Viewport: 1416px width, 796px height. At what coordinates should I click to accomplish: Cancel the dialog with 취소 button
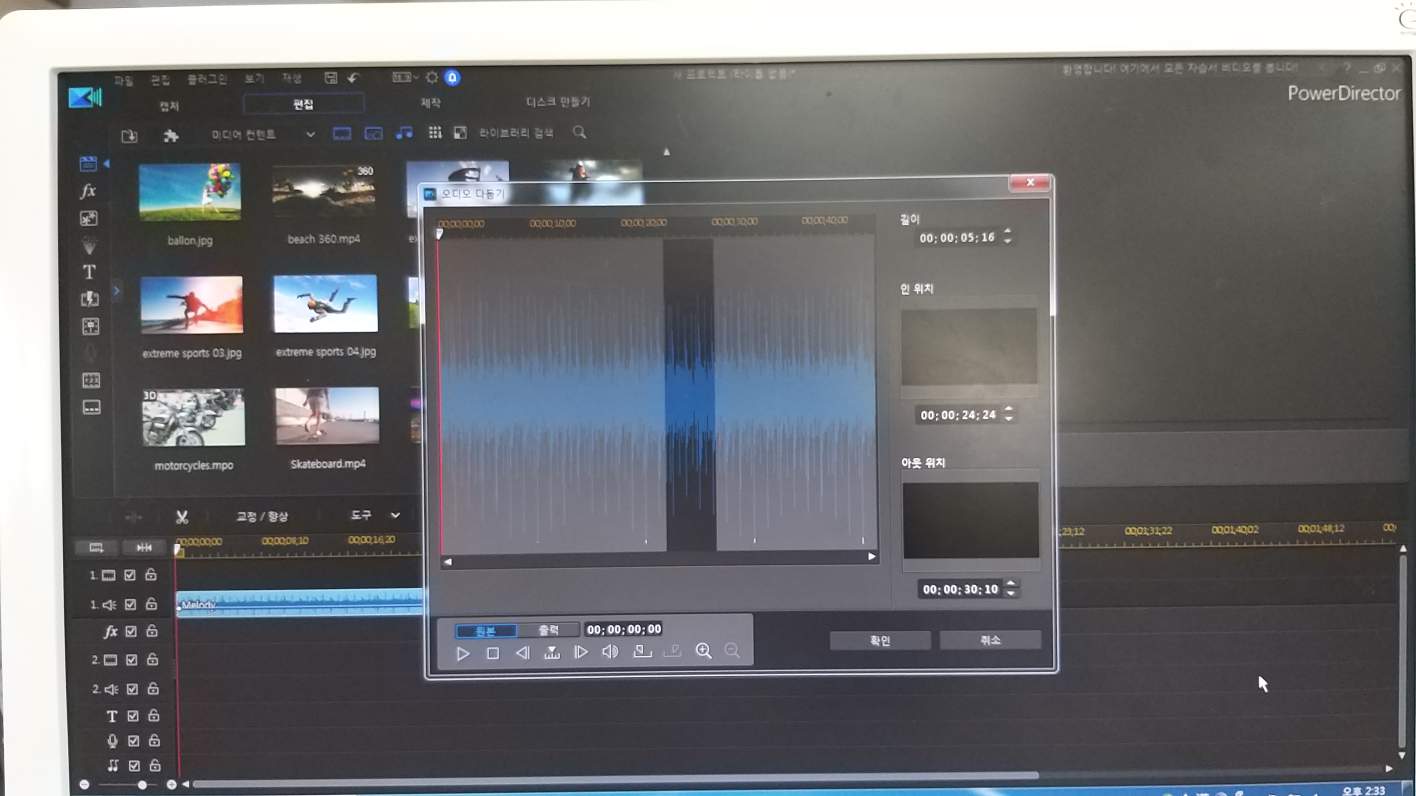coord(990,640)
